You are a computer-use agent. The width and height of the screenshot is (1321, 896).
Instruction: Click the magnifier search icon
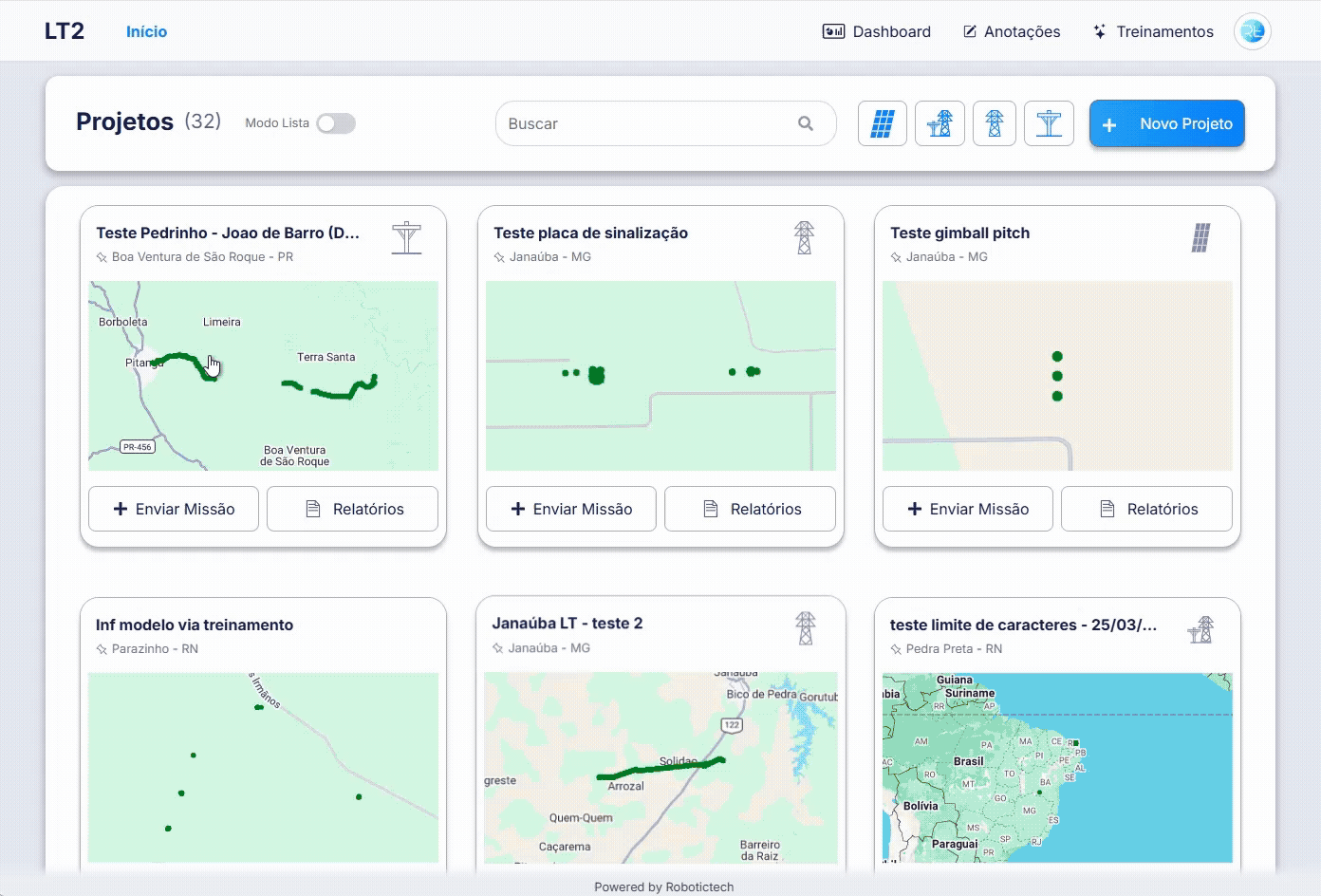pyautogui.click(x=806, y=123)
